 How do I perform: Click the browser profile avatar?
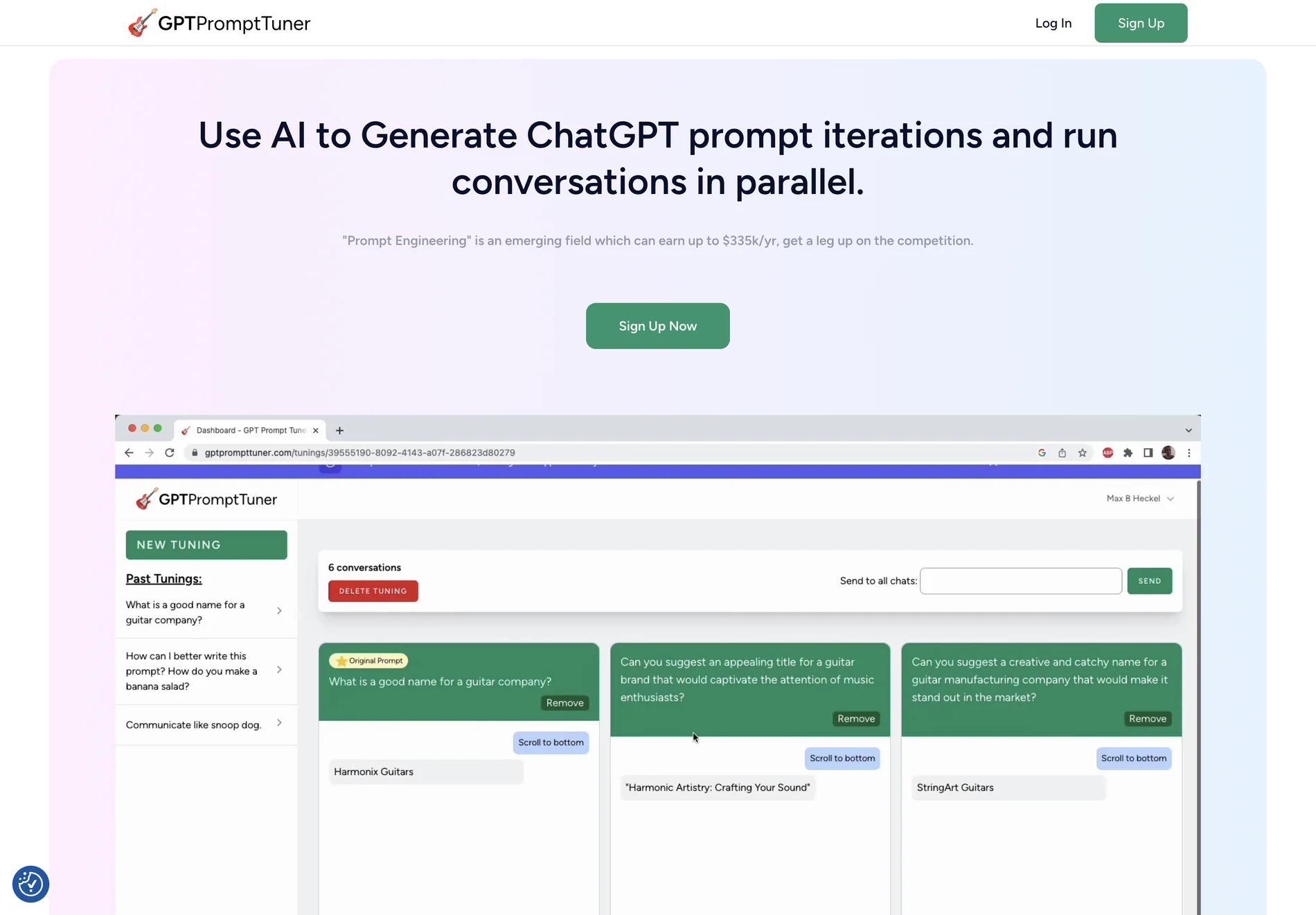(x=1168, y=452)
